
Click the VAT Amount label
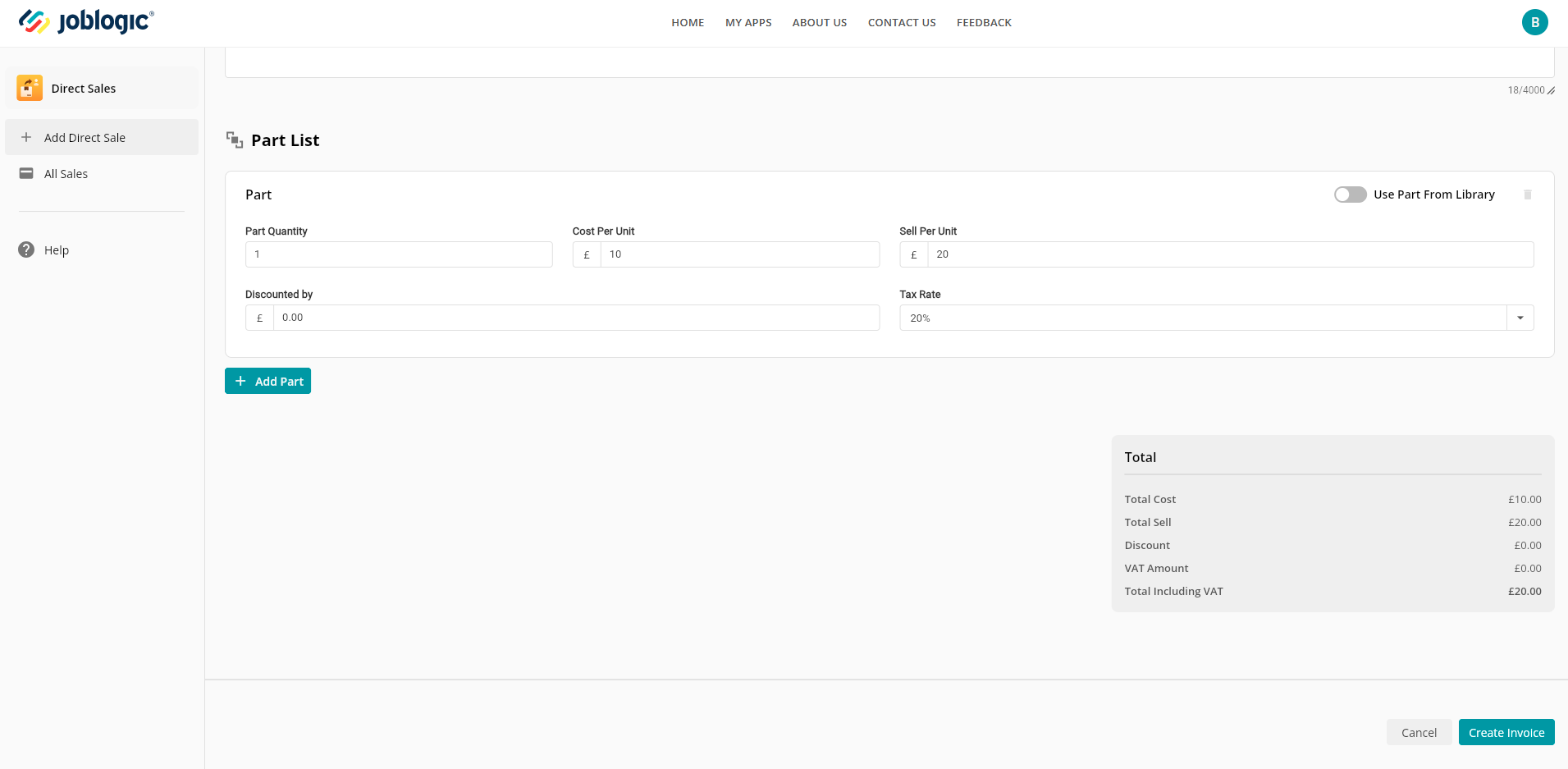click(1156, 568)
